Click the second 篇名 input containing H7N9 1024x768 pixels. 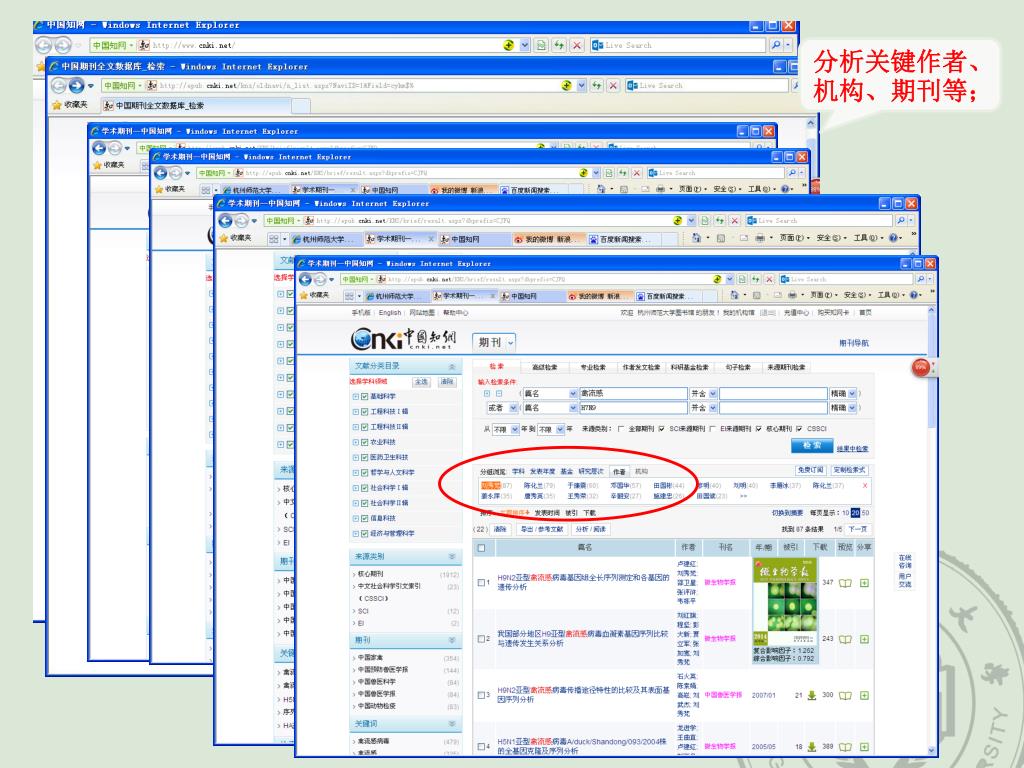[x=633, y=408]
